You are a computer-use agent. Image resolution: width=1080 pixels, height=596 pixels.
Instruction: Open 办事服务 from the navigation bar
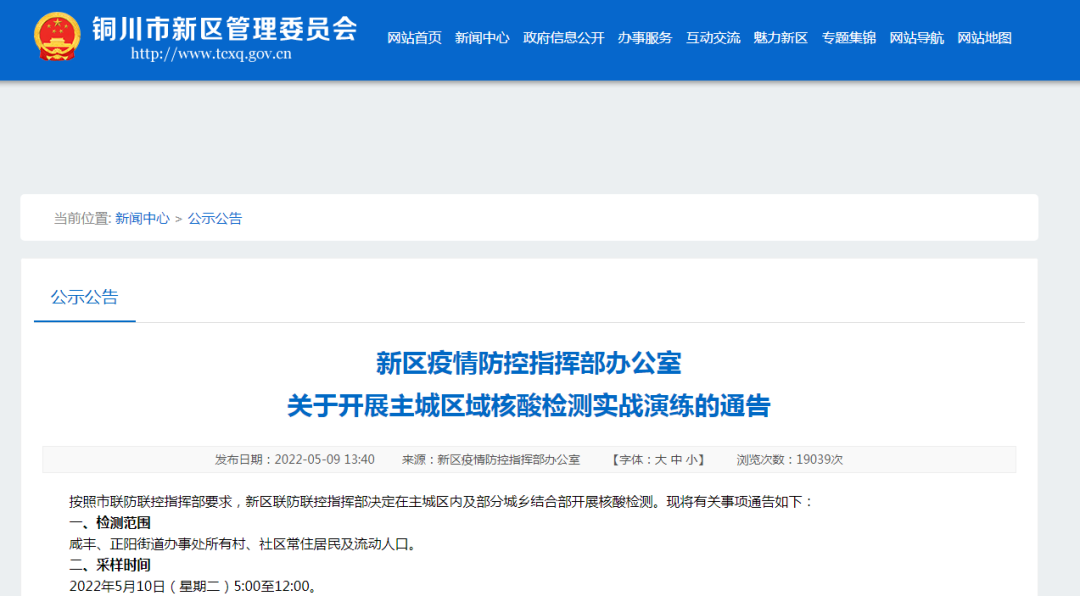645,38
